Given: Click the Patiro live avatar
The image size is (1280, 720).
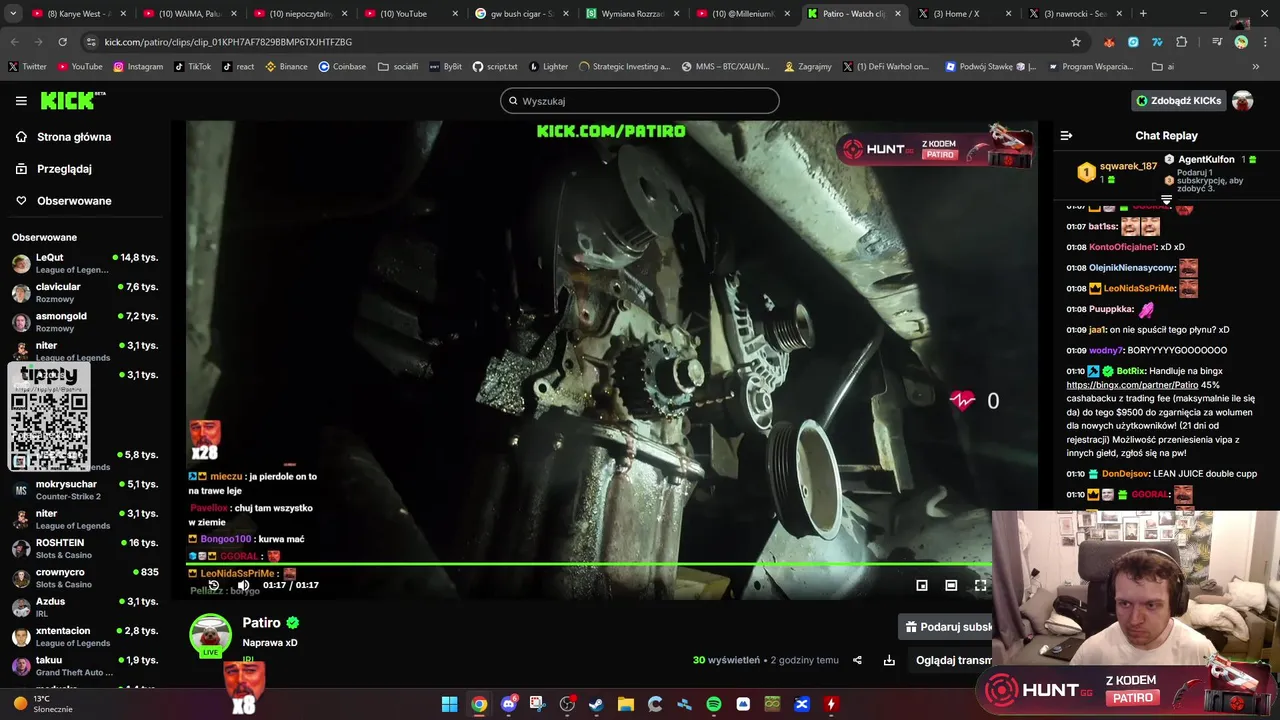Looking at the screenshot, I should (x=210, y=634).
